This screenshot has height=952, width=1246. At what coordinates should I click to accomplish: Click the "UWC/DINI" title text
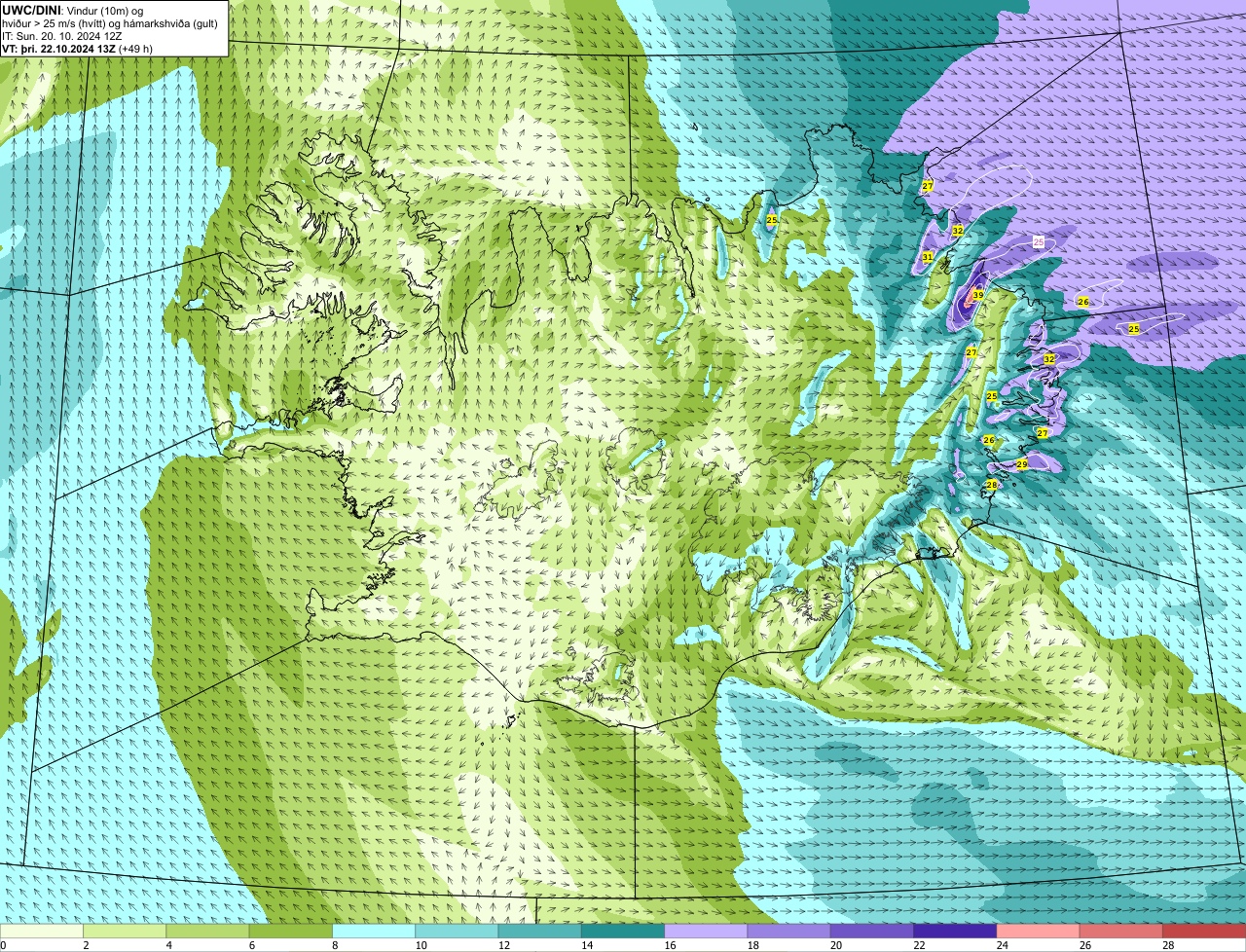click(31, 10)
